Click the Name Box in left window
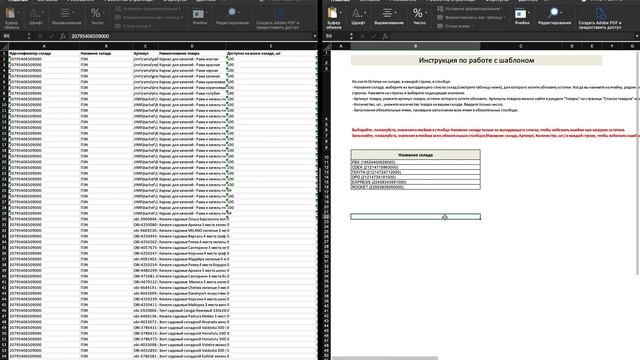Screen dimensions: 640x360 [x=13, y=36]
